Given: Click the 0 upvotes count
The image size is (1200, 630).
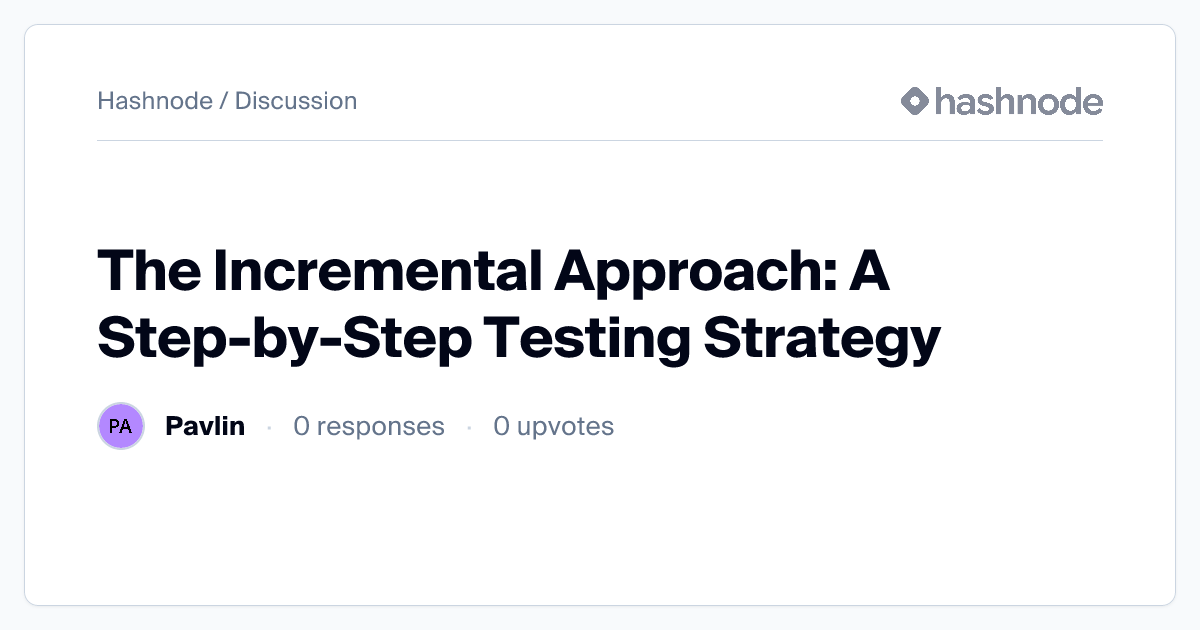Looking at the screenshot, I should pyautogui.click(x=553, y=426).
